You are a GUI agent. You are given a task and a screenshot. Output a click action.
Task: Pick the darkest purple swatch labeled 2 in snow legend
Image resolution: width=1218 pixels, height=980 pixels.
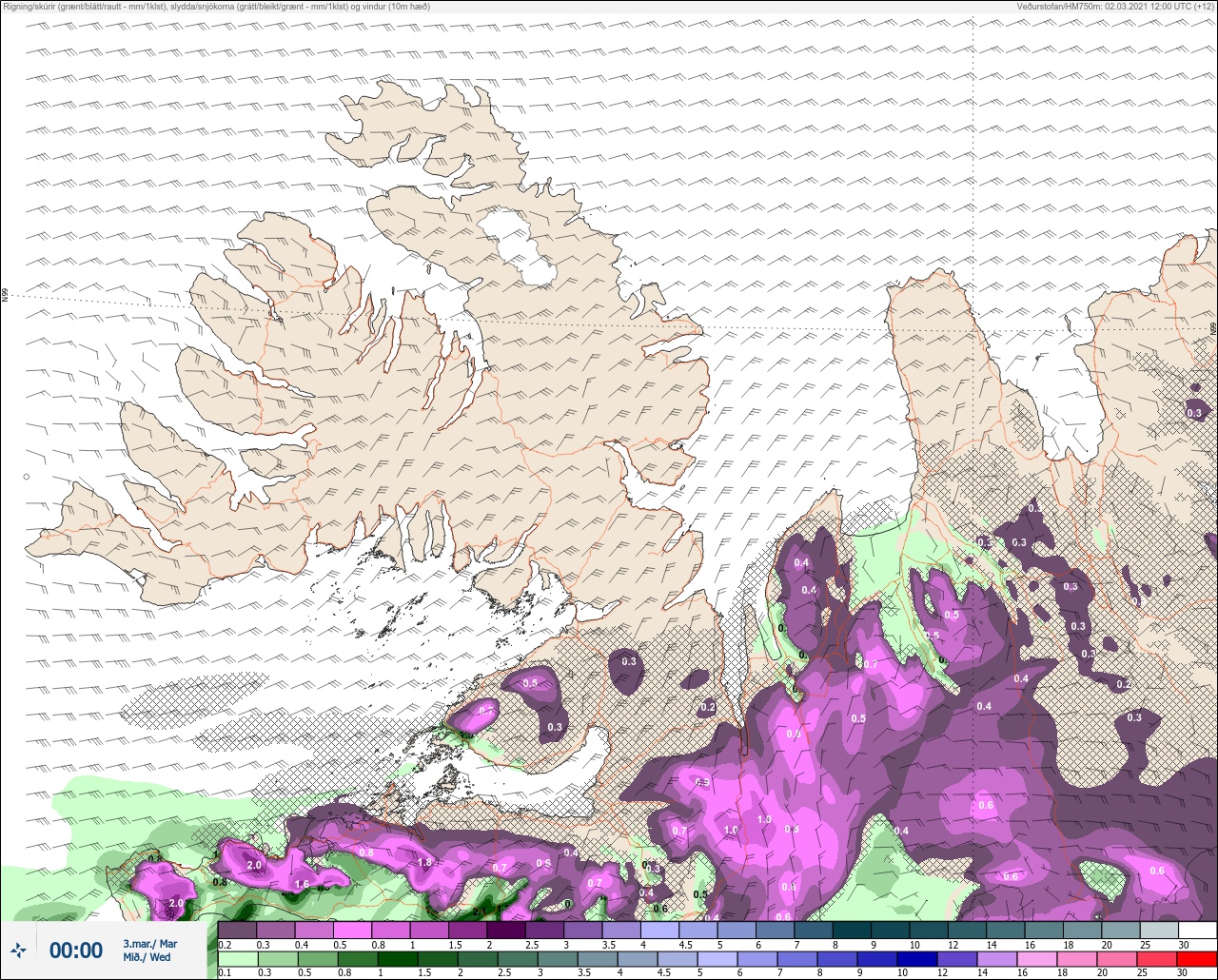[505, 930]
